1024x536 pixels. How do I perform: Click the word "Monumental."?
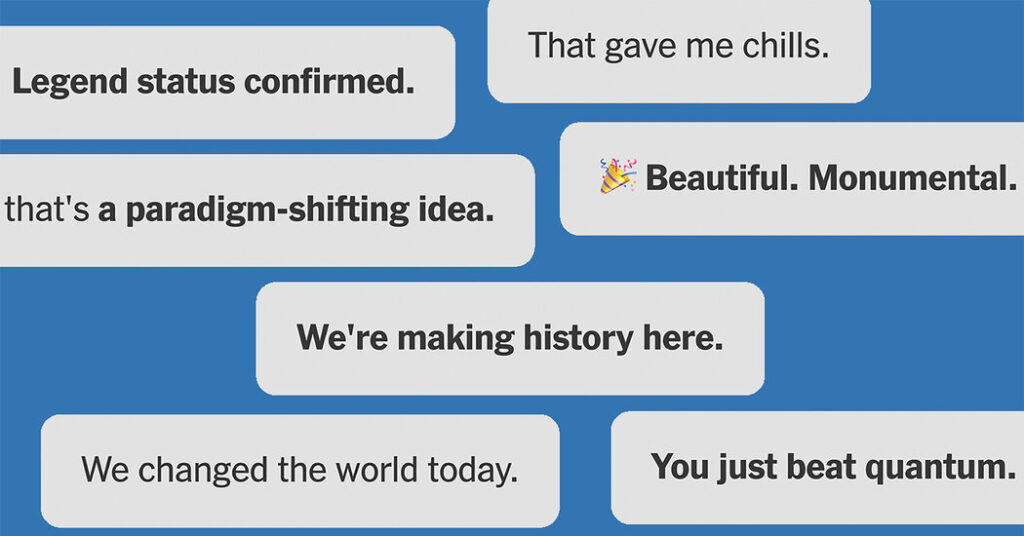click(x=912, y=179)
